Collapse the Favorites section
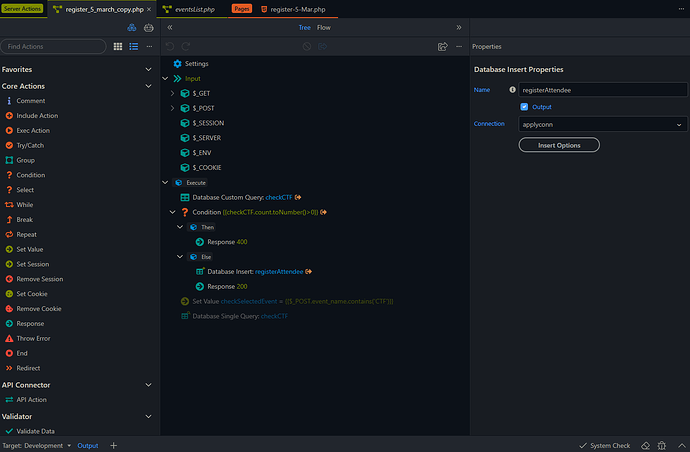The image size is (690, 452). pyautogui.click(x=148, y=70)
